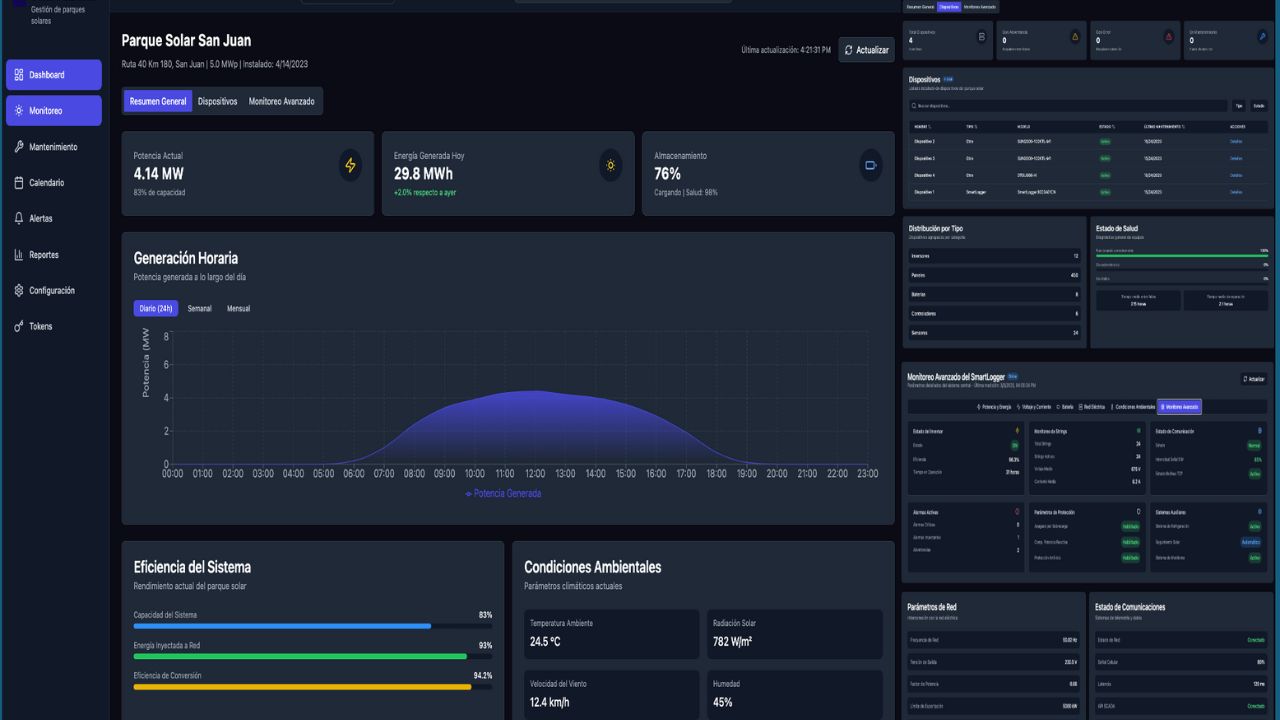This screenshot has width=1280, height=720.
Task: Click wrench icon on En Mantenimiento card
Action: tap(1262, 37)
